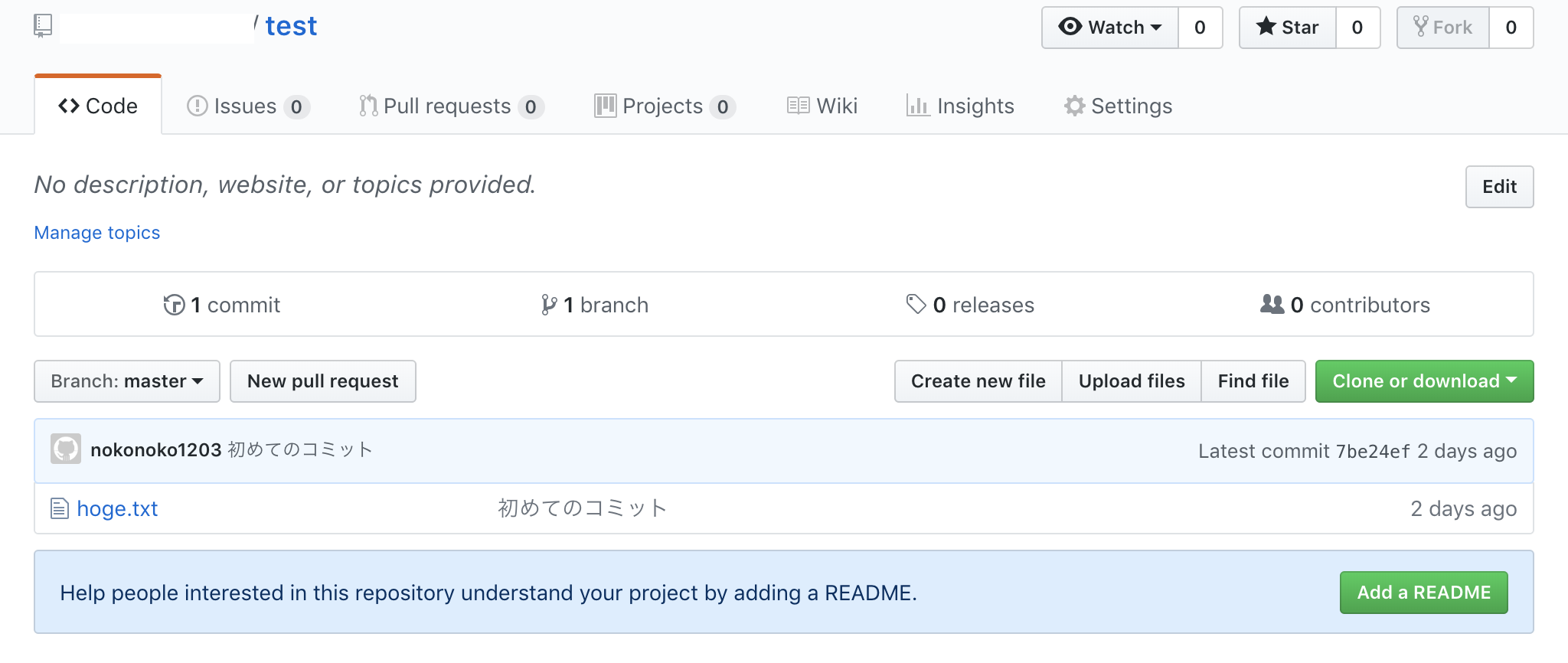Click the releases tag icon
The width and height of the screenshot is (1568, 663).
click(x=916, y=304)
